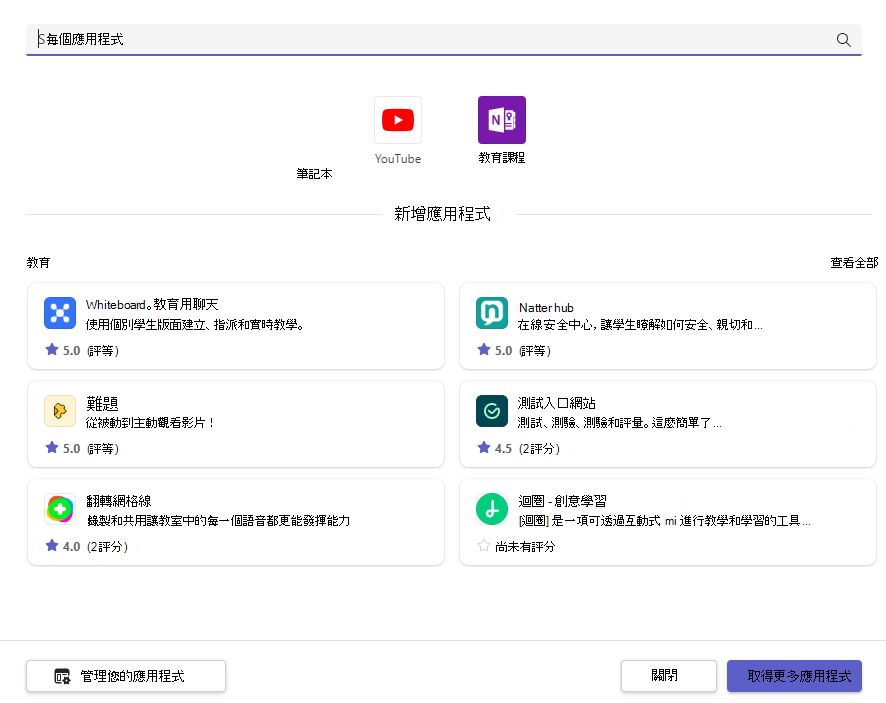Click the 關閉 button
886x703 pixels.
point(669,676)
